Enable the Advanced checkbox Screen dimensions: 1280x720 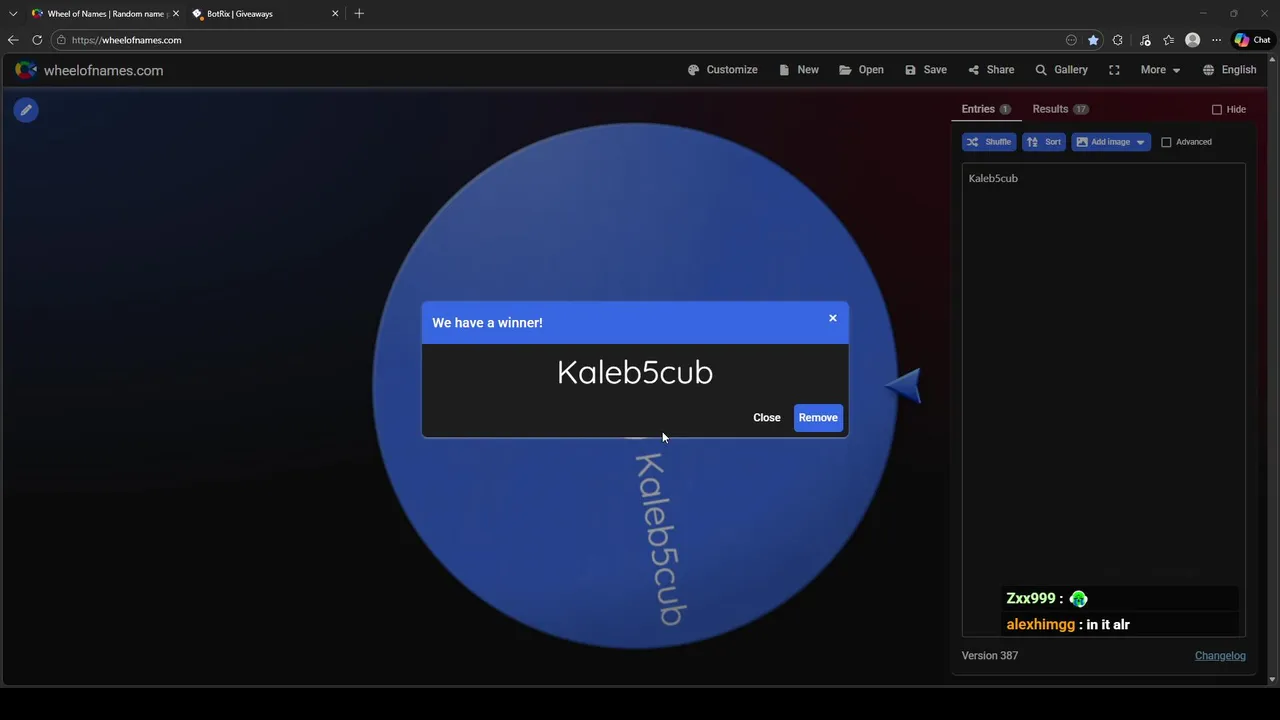1166,142
